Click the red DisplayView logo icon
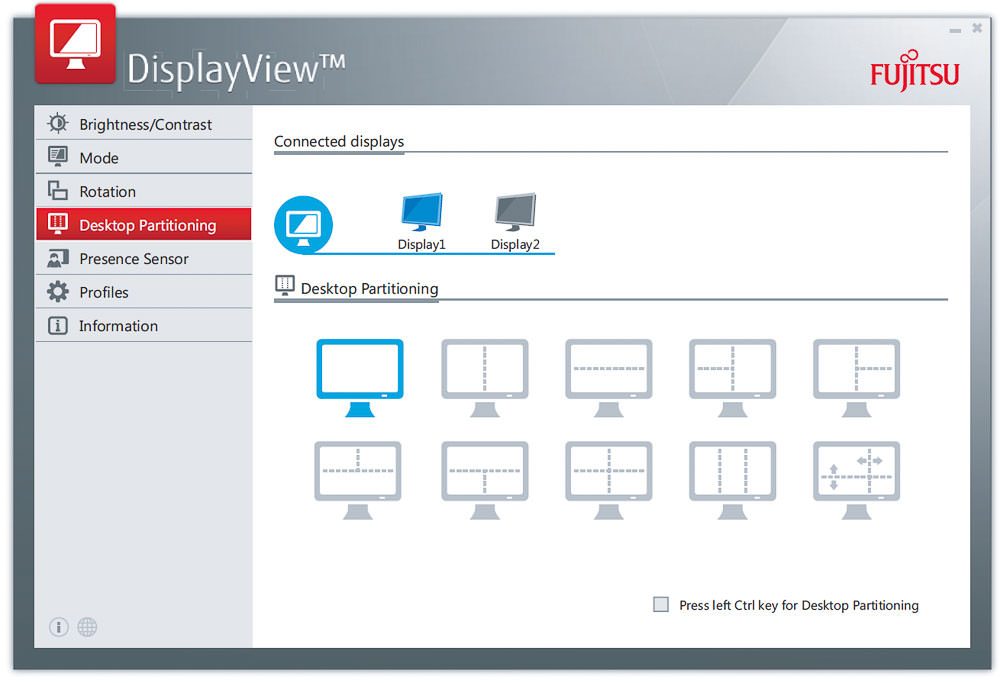The height and width of the screenshot is (683, 1000). [75, 44]
